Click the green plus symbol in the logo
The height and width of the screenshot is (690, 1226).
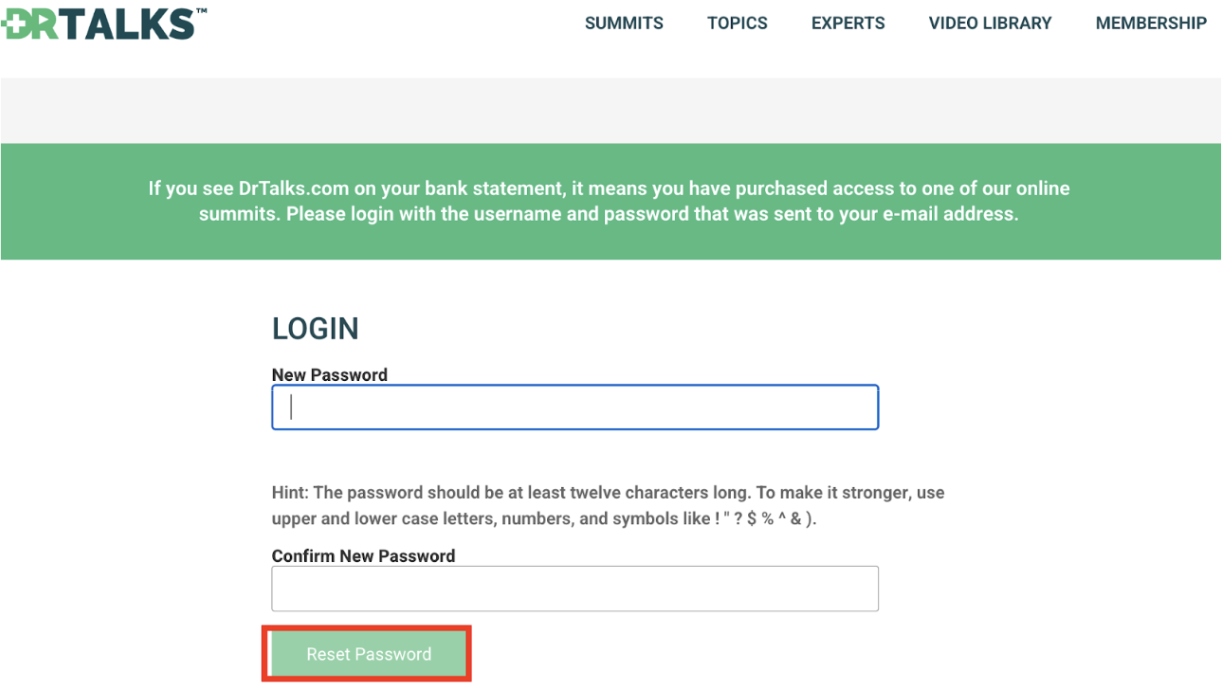(15, 23)
